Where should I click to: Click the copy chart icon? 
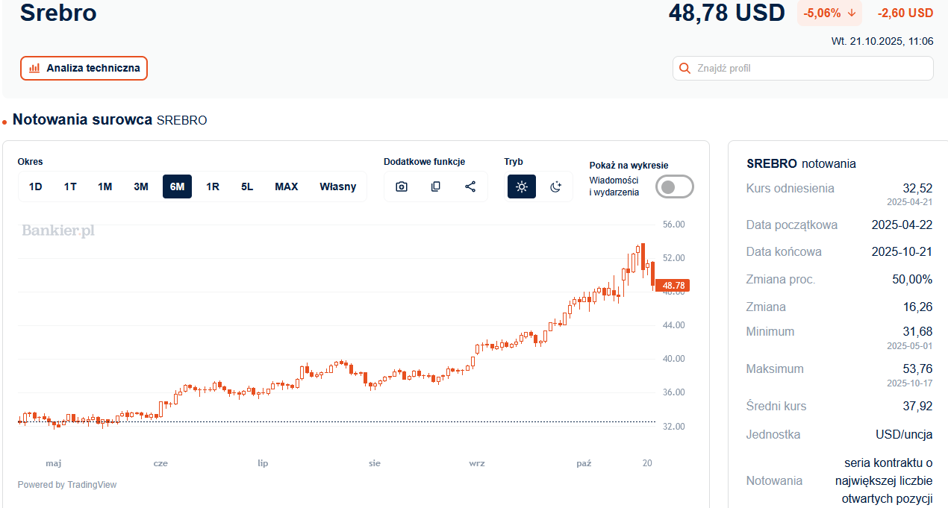coord(436,187)
